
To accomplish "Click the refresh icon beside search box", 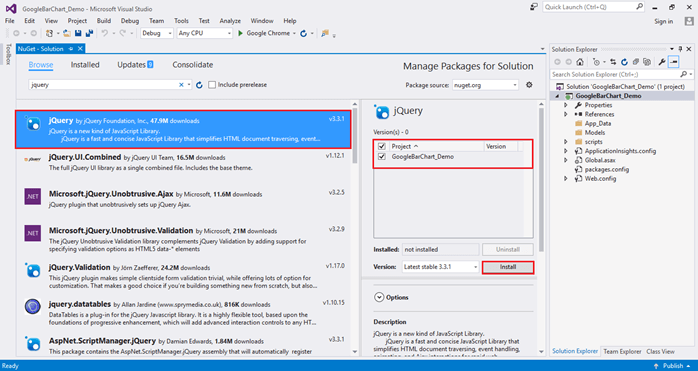I will [x=199, y=85].
